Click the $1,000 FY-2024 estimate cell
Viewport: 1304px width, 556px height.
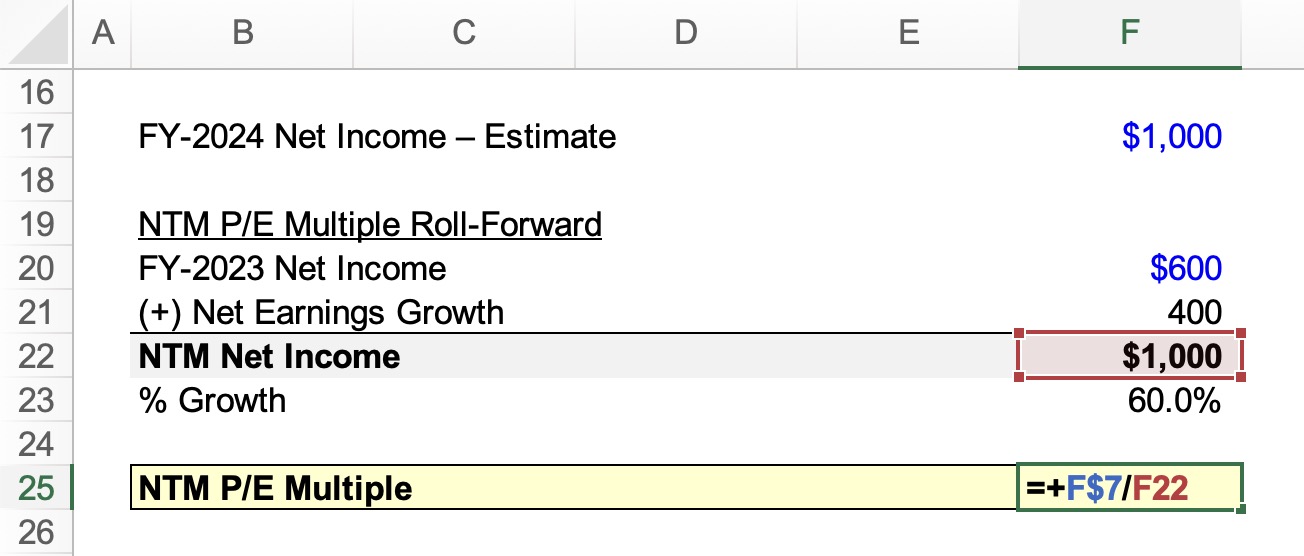click(1129, 136)
